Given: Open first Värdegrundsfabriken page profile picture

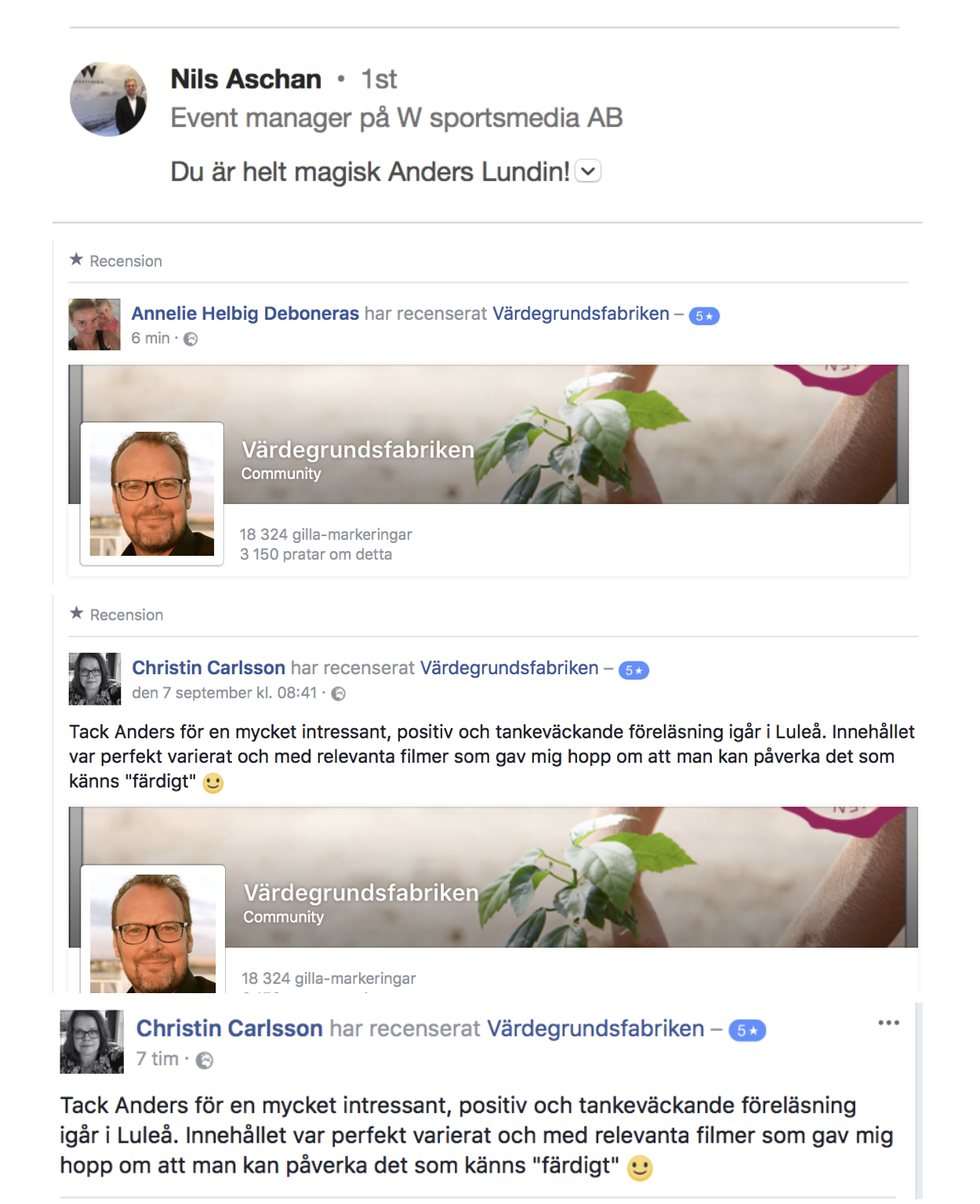Looking at the screenshot, I should pos(152,493).
